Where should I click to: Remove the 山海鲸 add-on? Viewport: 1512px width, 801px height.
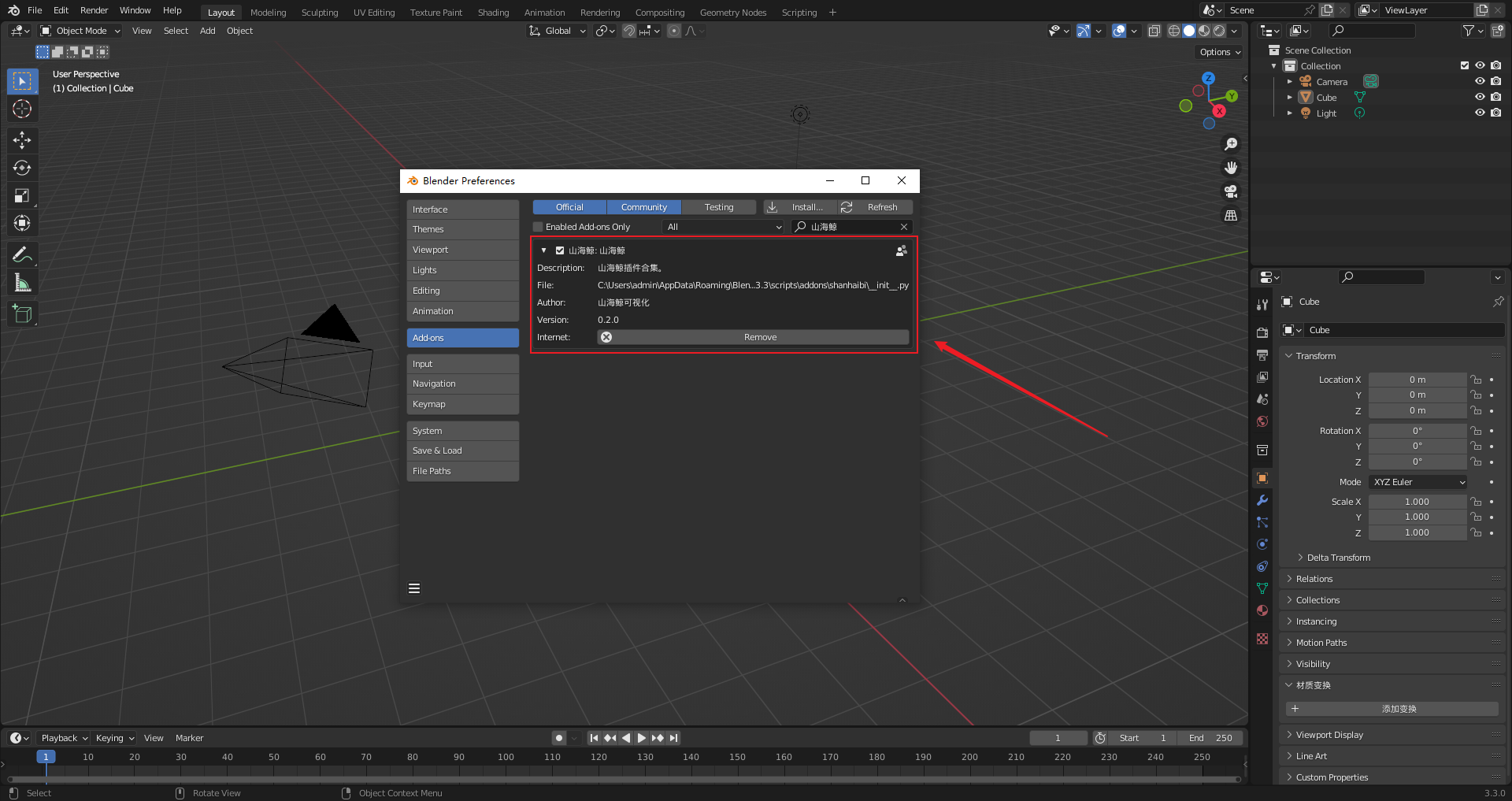click(753, 337)
